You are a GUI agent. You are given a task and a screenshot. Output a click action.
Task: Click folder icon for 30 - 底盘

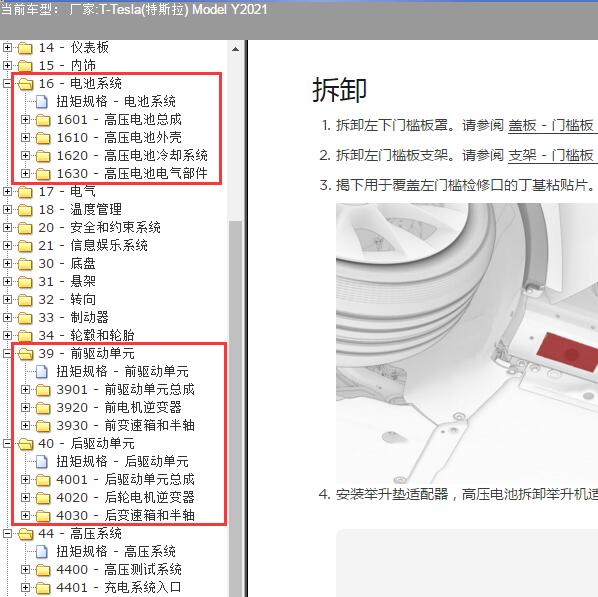coord(25,264)
